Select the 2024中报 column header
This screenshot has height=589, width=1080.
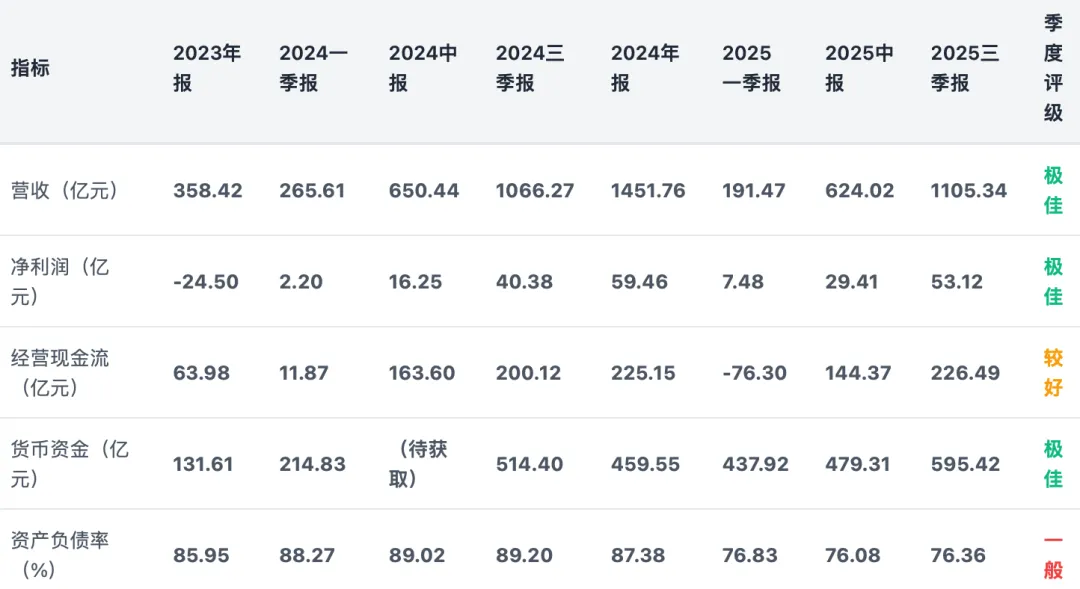[423, 68]
